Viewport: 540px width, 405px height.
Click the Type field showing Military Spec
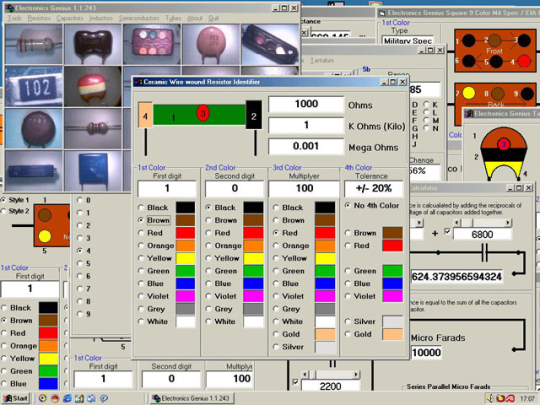tap(408, 40)
